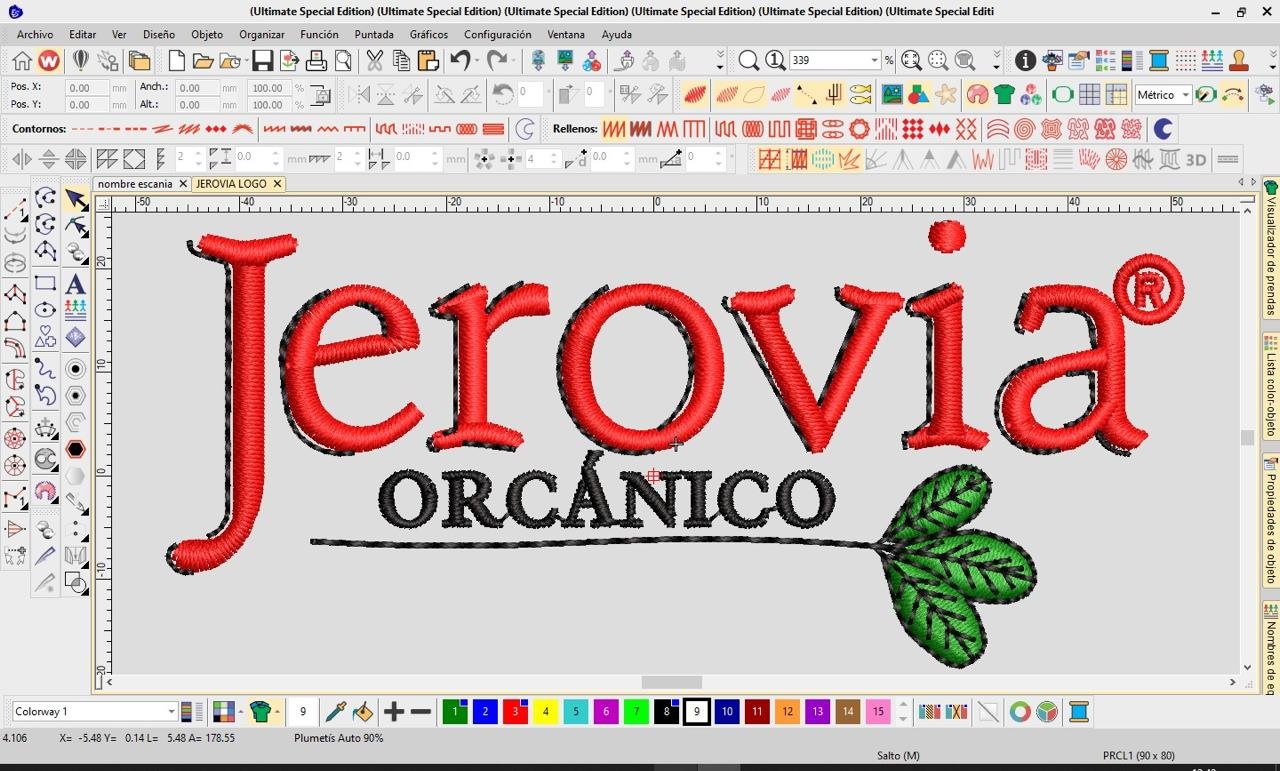Expand the Colorway 1 dropdown
The image size is (1280, 771).
tap(171, 712)
